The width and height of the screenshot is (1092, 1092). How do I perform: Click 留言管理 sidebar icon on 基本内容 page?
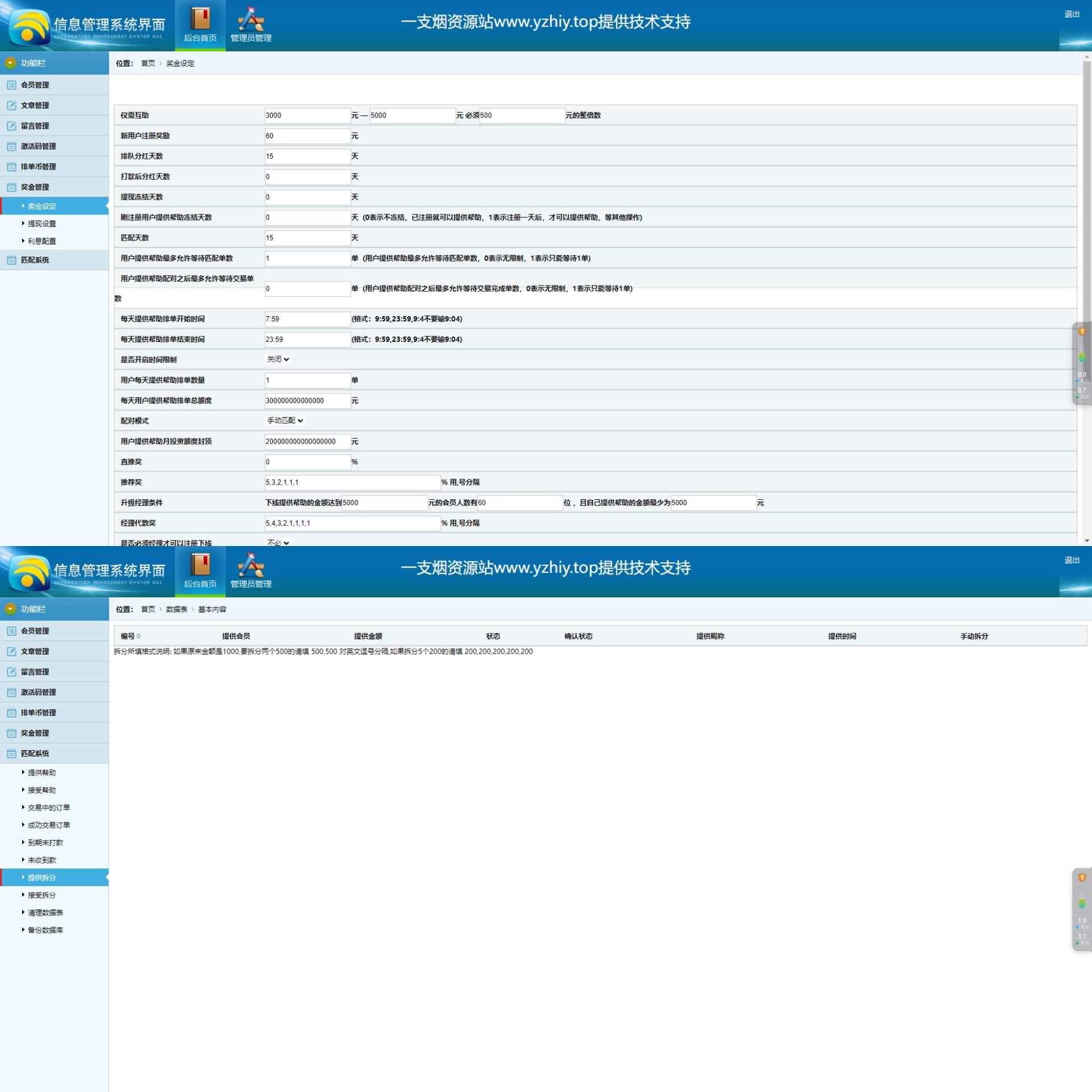click(x=11, y=672)
